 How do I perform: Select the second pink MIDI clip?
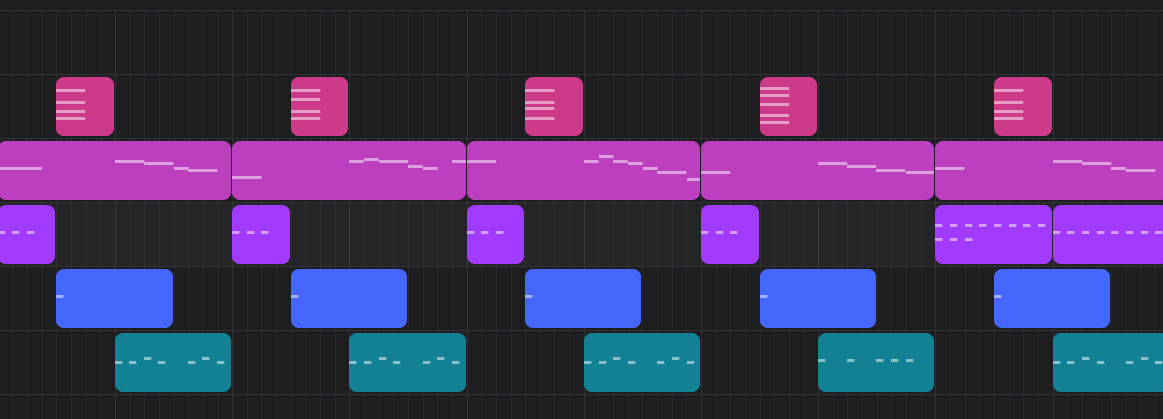[x=320, y=106]
